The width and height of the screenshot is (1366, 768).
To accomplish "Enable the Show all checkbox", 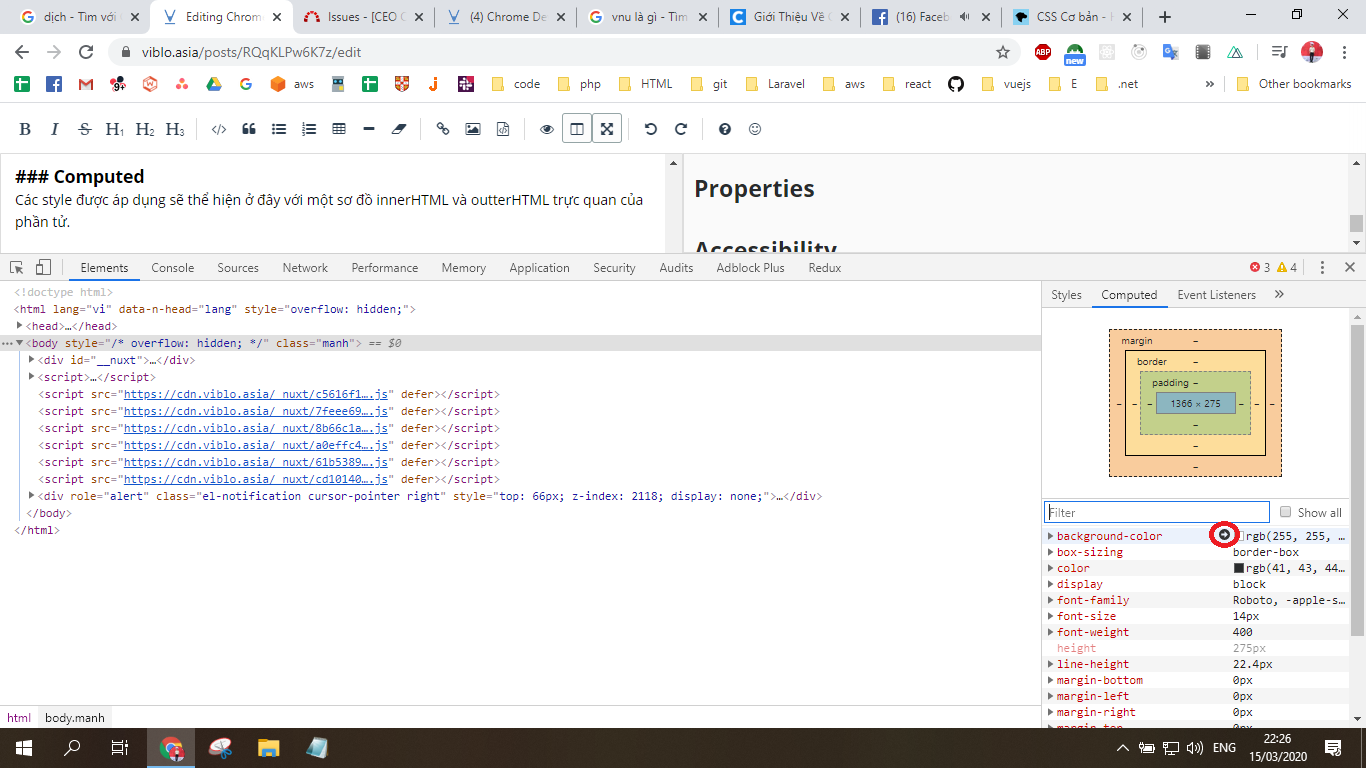I will 1286,512.
